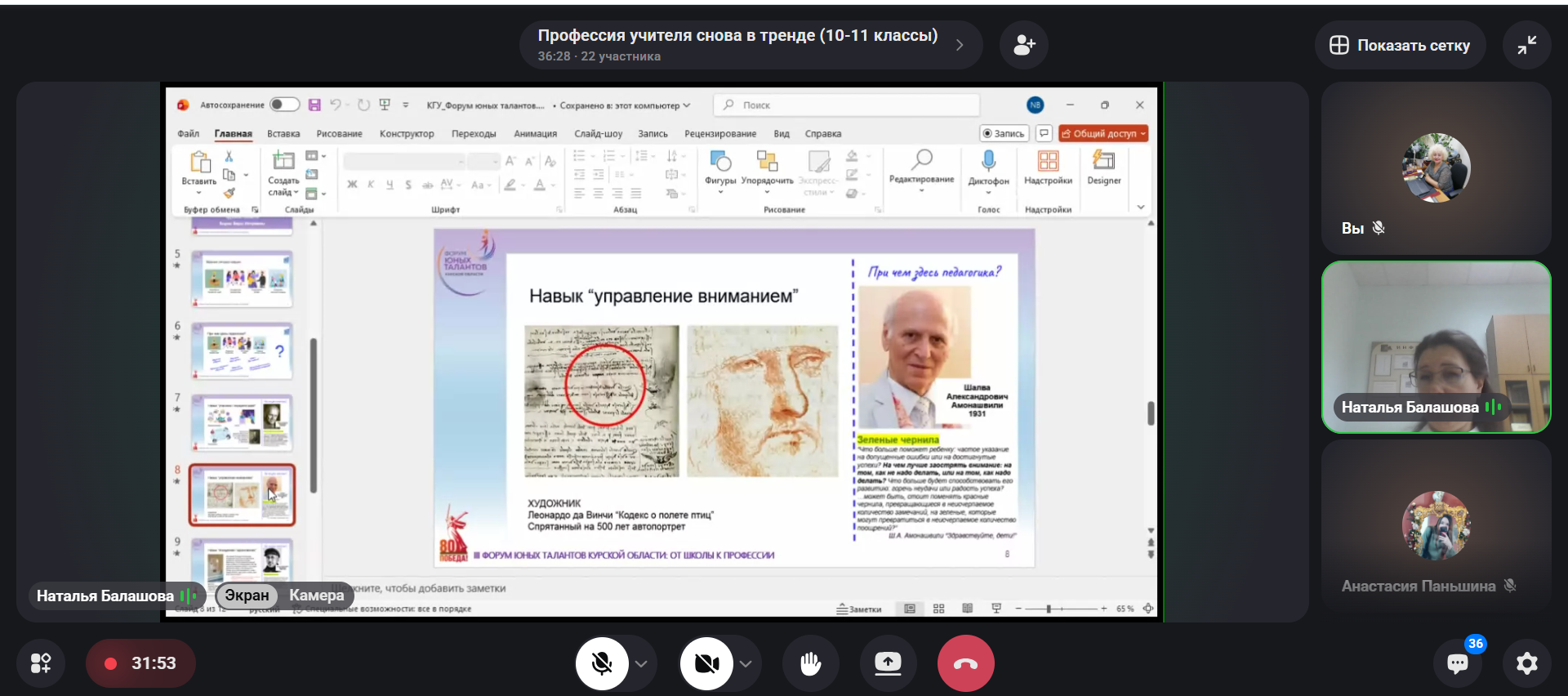Expand camera options arrow

[746, 663]
